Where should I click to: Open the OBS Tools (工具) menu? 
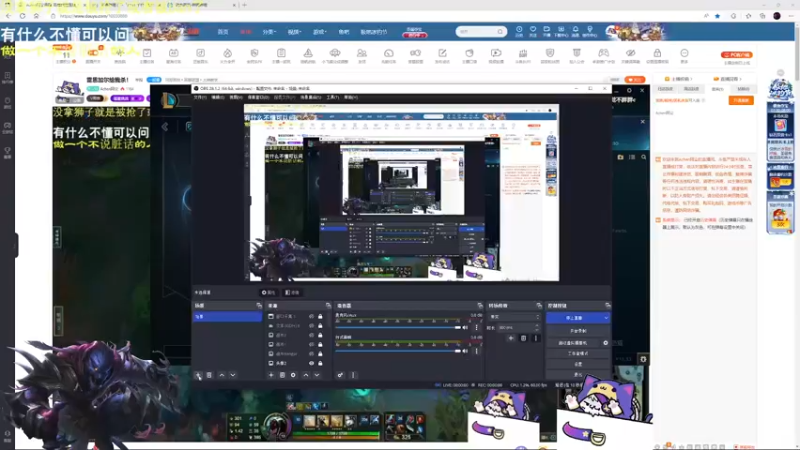tap(332, 97)
